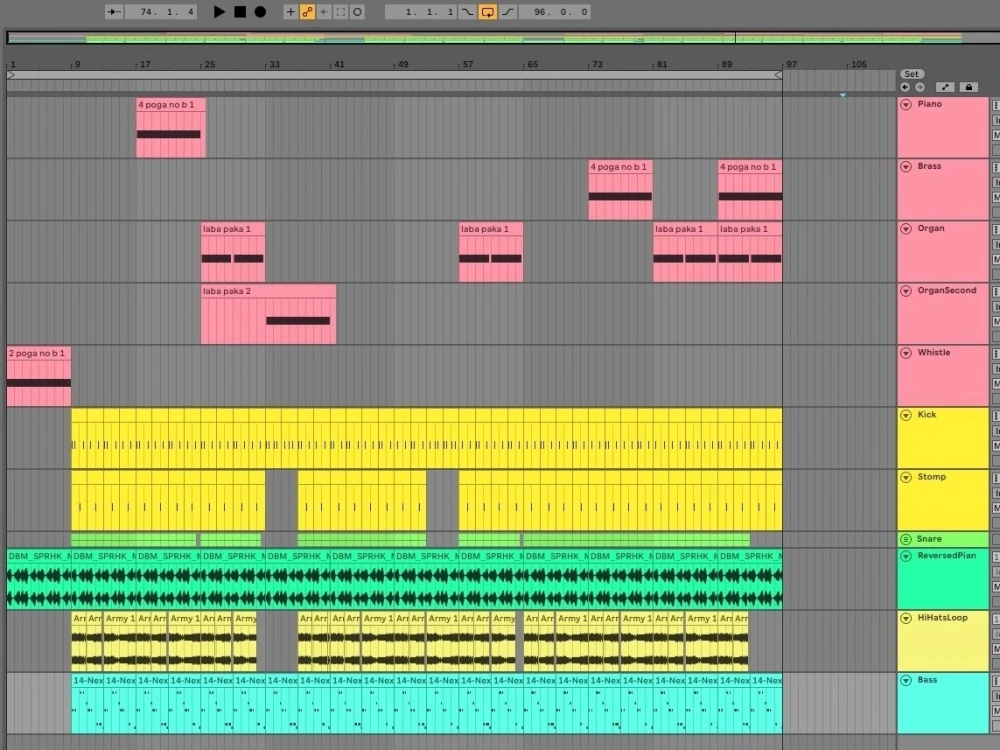Viewport: 1000px width, 750px height.
Task: Stop playback with the Stop button
Action: point(240,11)
